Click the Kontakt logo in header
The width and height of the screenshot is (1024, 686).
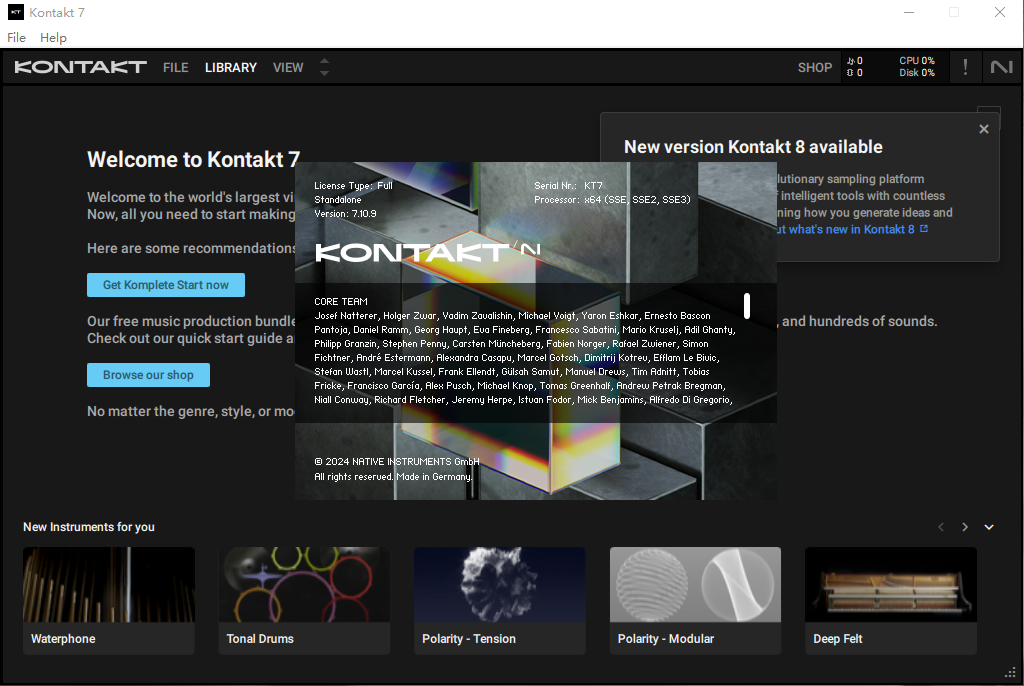pyautogui.click(x=80, y=67)
